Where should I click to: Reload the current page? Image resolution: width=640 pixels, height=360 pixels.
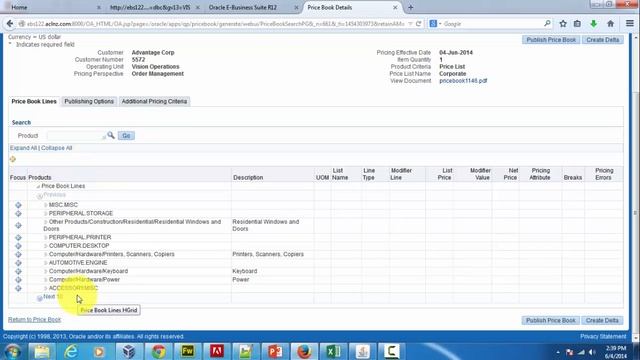point(419,24)
